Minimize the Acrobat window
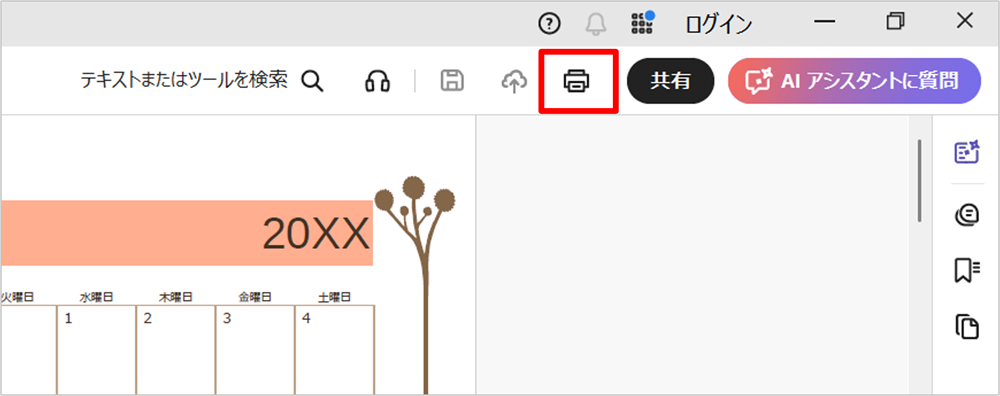Screen dimensions: 1000x396 tap(825, 22)
